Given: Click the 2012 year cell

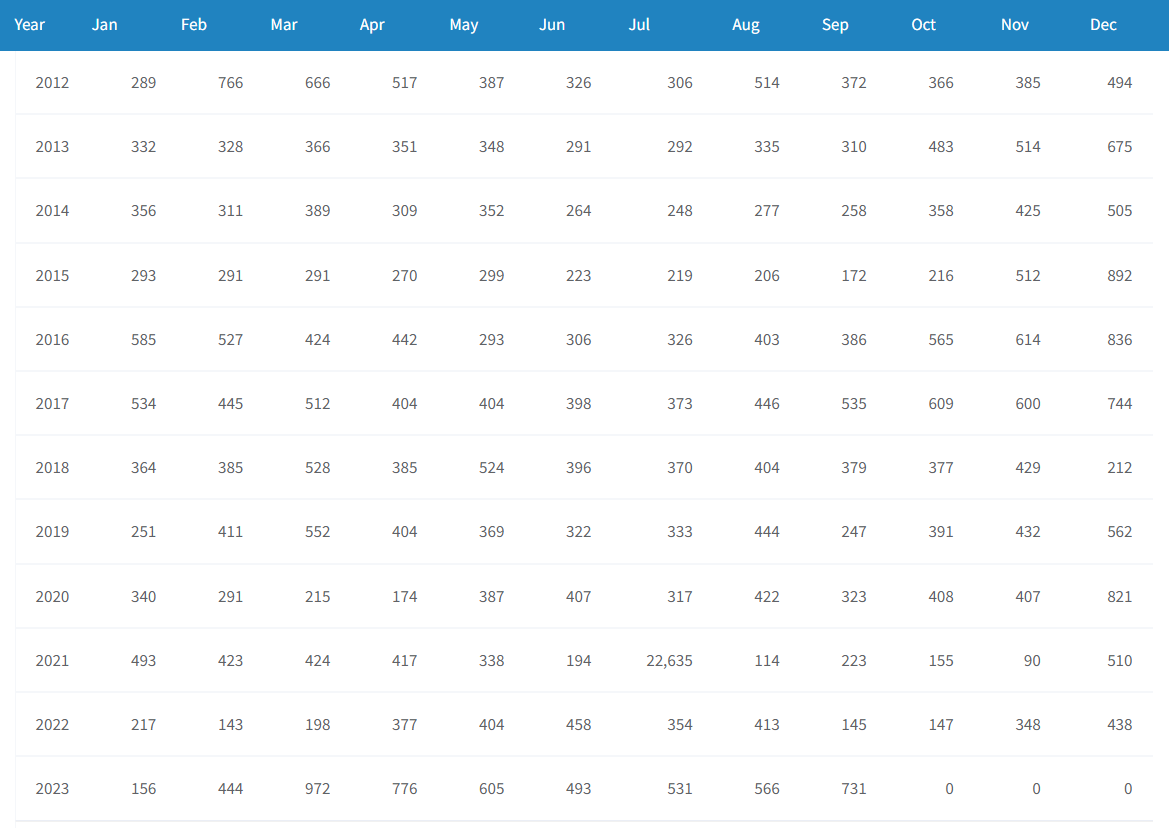Looking at the screenshot, I should pyautogui.click(x=52, y=83).
